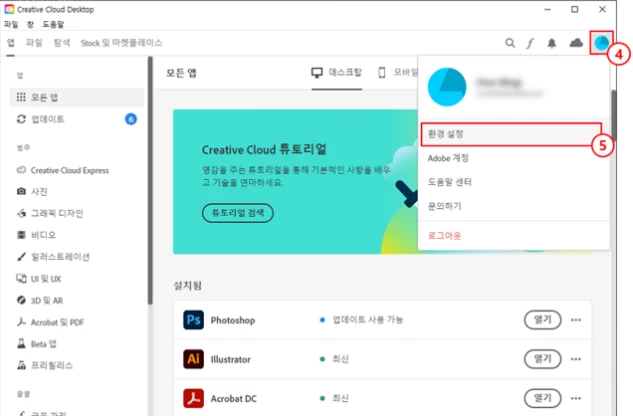Open more options for Illustrator
633x416 pixels.
576,359
